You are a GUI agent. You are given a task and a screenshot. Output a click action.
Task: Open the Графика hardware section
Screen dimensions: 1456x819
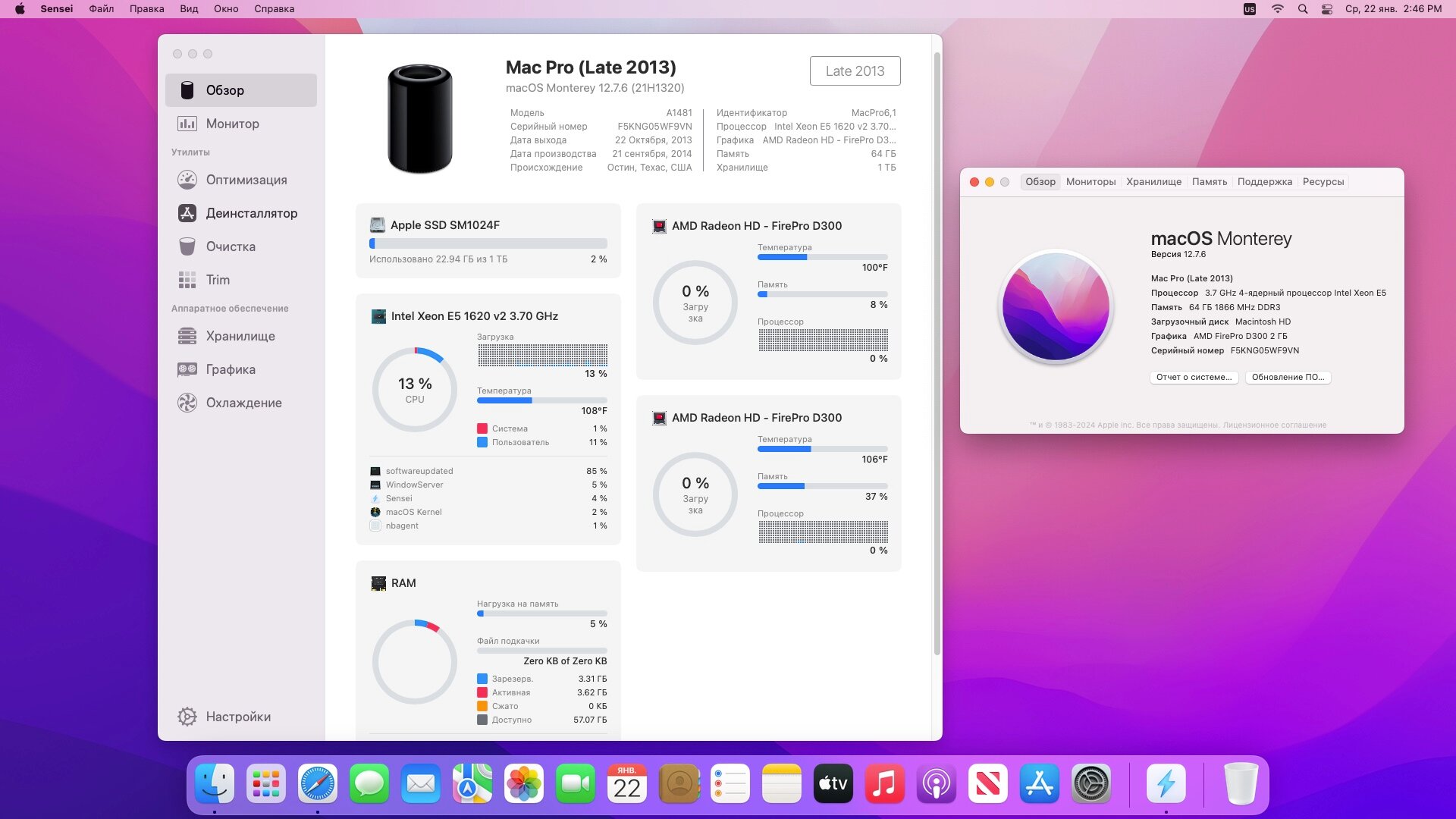(241, 369)
